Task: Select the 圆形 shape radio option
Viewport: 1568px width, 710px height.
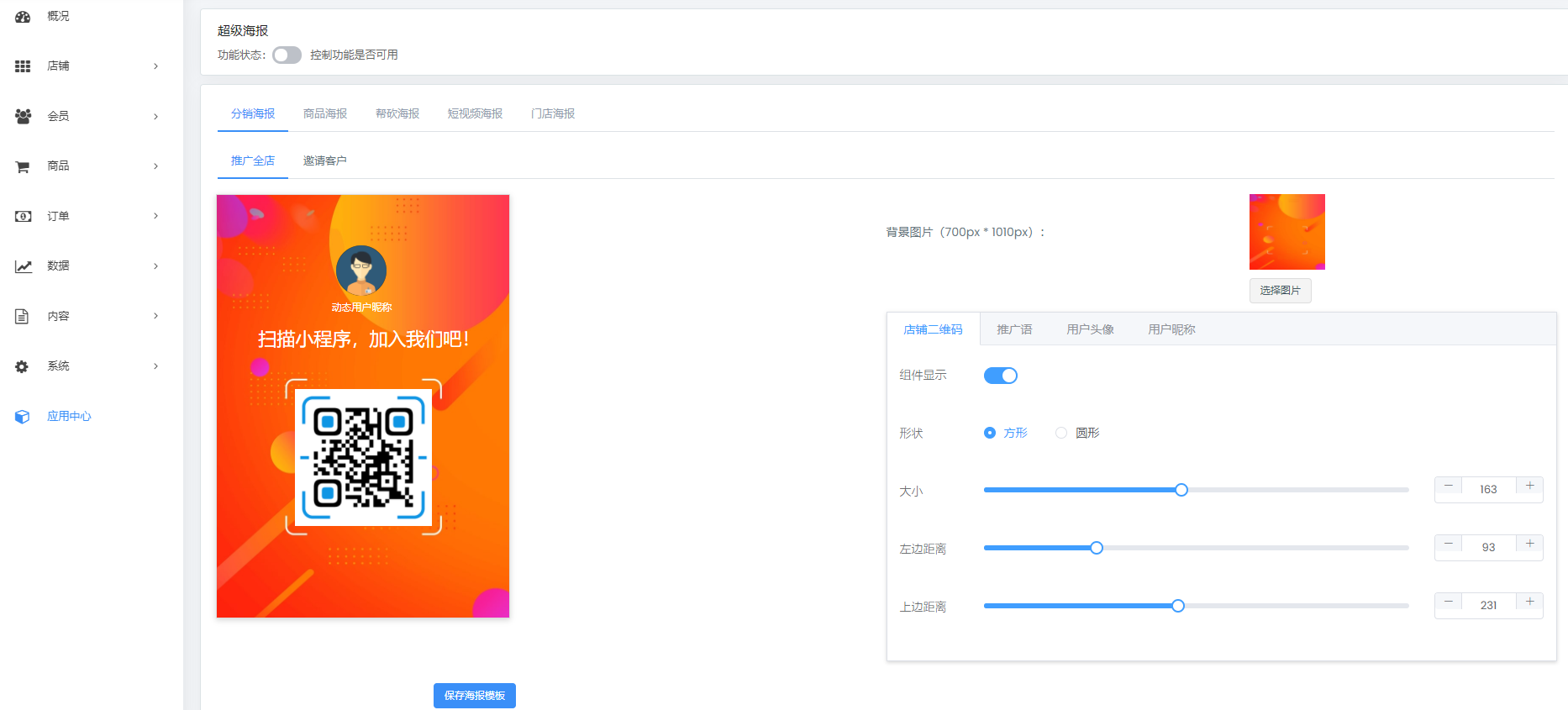Action: (x=1061, y=433)
